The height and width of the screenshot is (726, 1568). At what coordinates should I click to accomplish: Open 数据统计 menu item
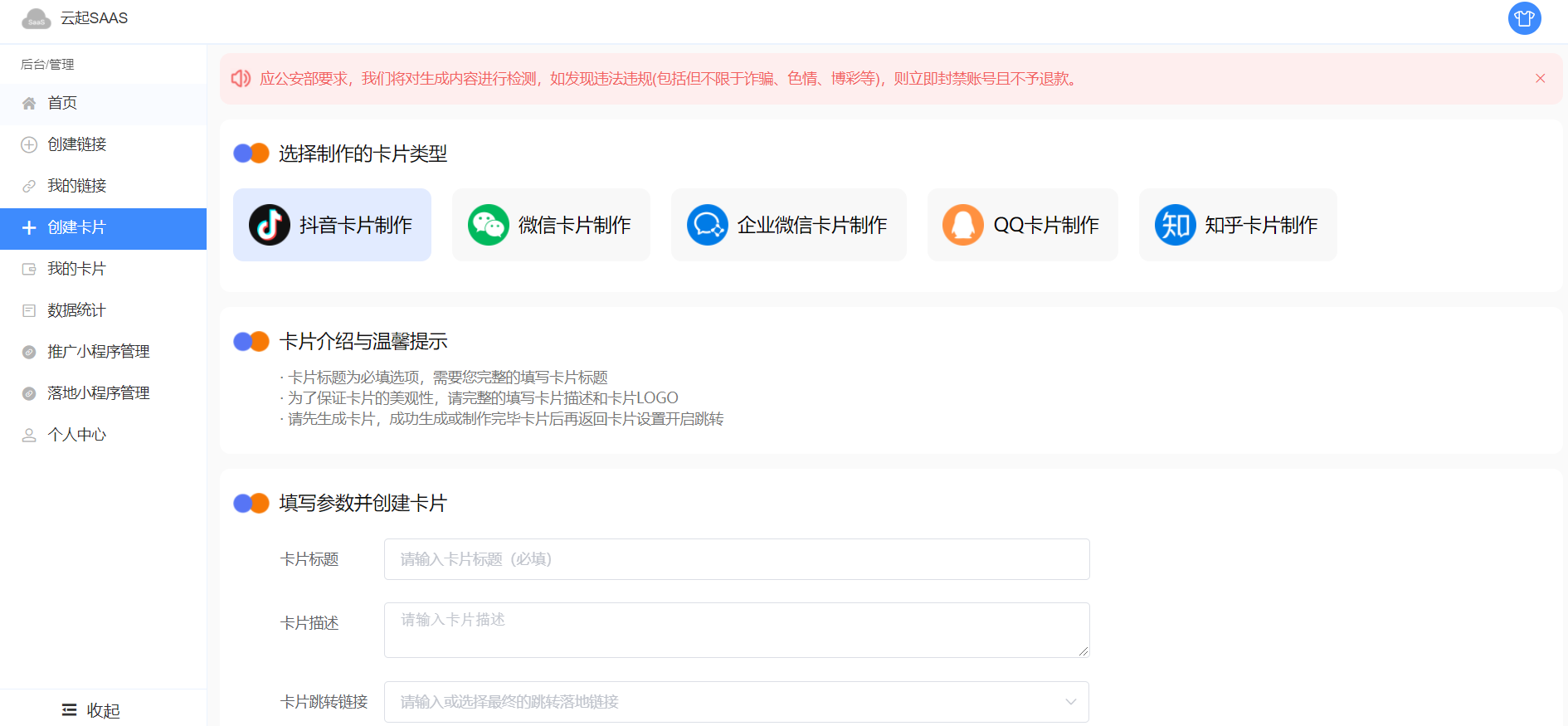point(103,310)
